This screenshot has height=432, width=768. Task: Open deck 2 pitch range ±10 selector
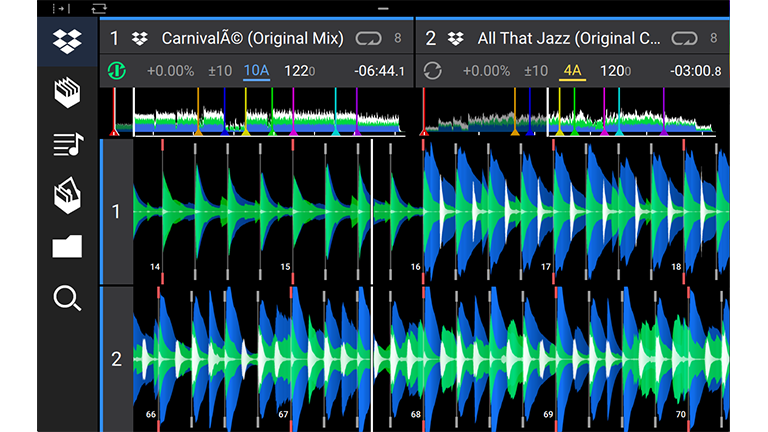[535, 71]
